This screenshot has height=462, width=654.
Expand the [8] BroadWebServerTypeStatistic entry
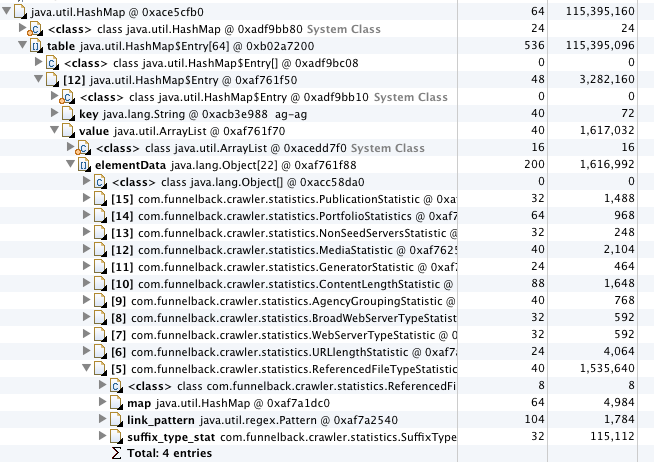tap(87, 317)
